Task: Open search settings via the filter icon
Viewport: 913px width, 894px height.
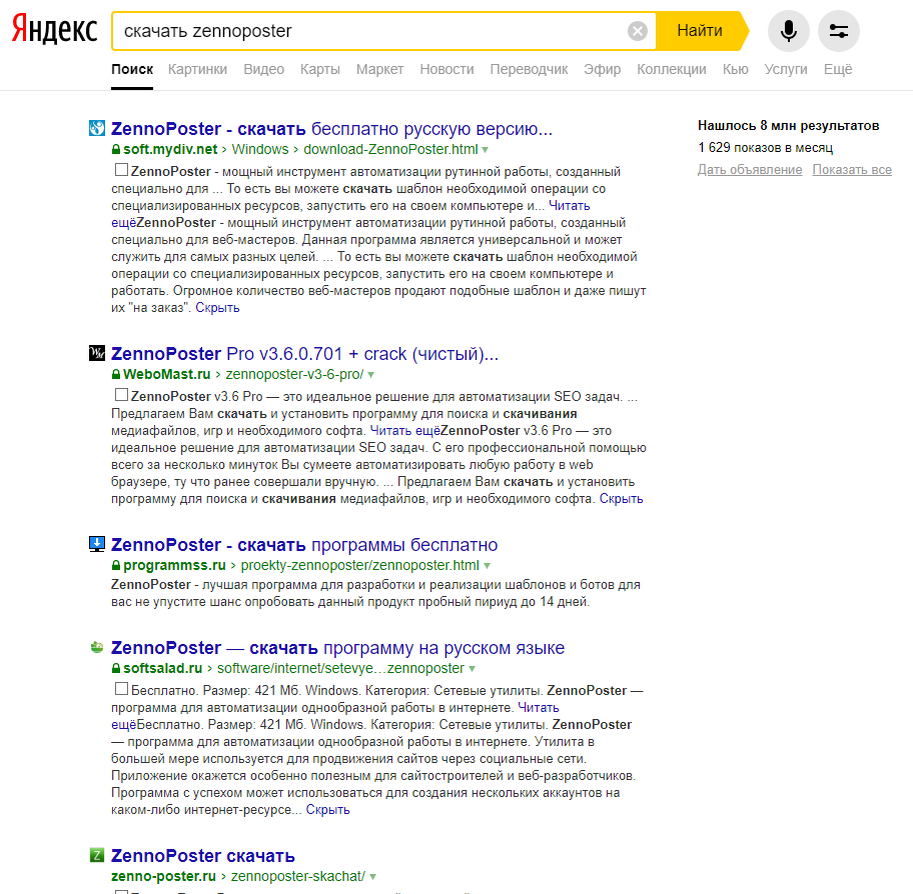Action: [x=839, y=30]
